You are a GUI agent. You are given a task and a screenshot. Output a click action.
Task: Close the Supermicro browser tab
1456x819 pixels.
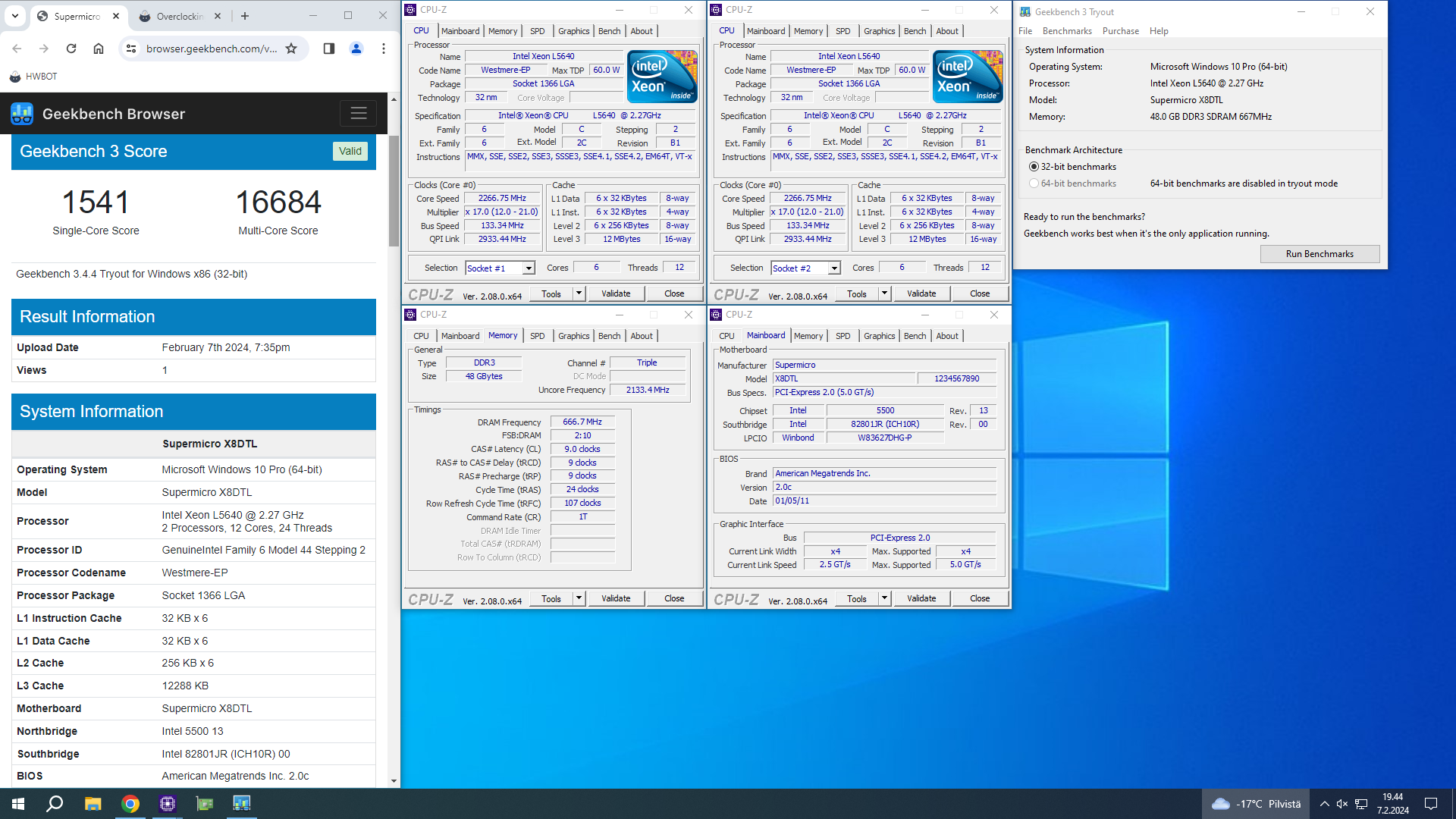tap(116, 16)
